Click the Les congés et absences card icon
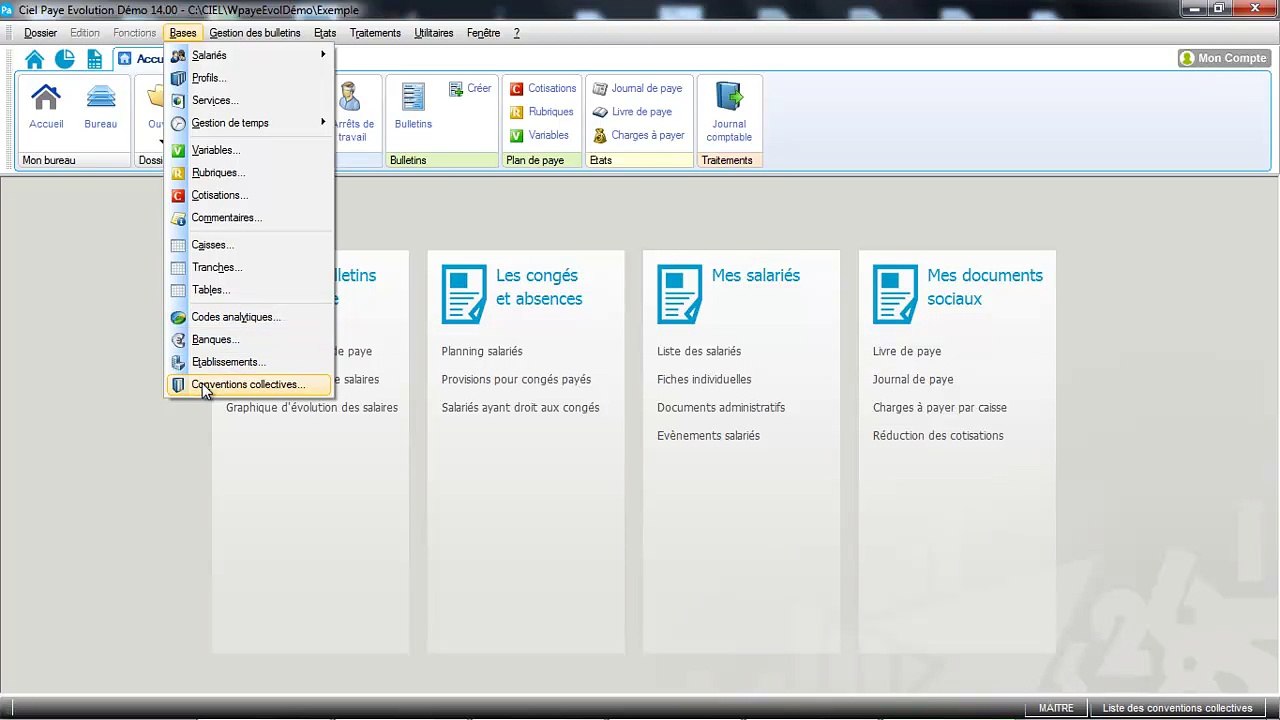This screenshot has width=1280, height=720. point(464,294)
